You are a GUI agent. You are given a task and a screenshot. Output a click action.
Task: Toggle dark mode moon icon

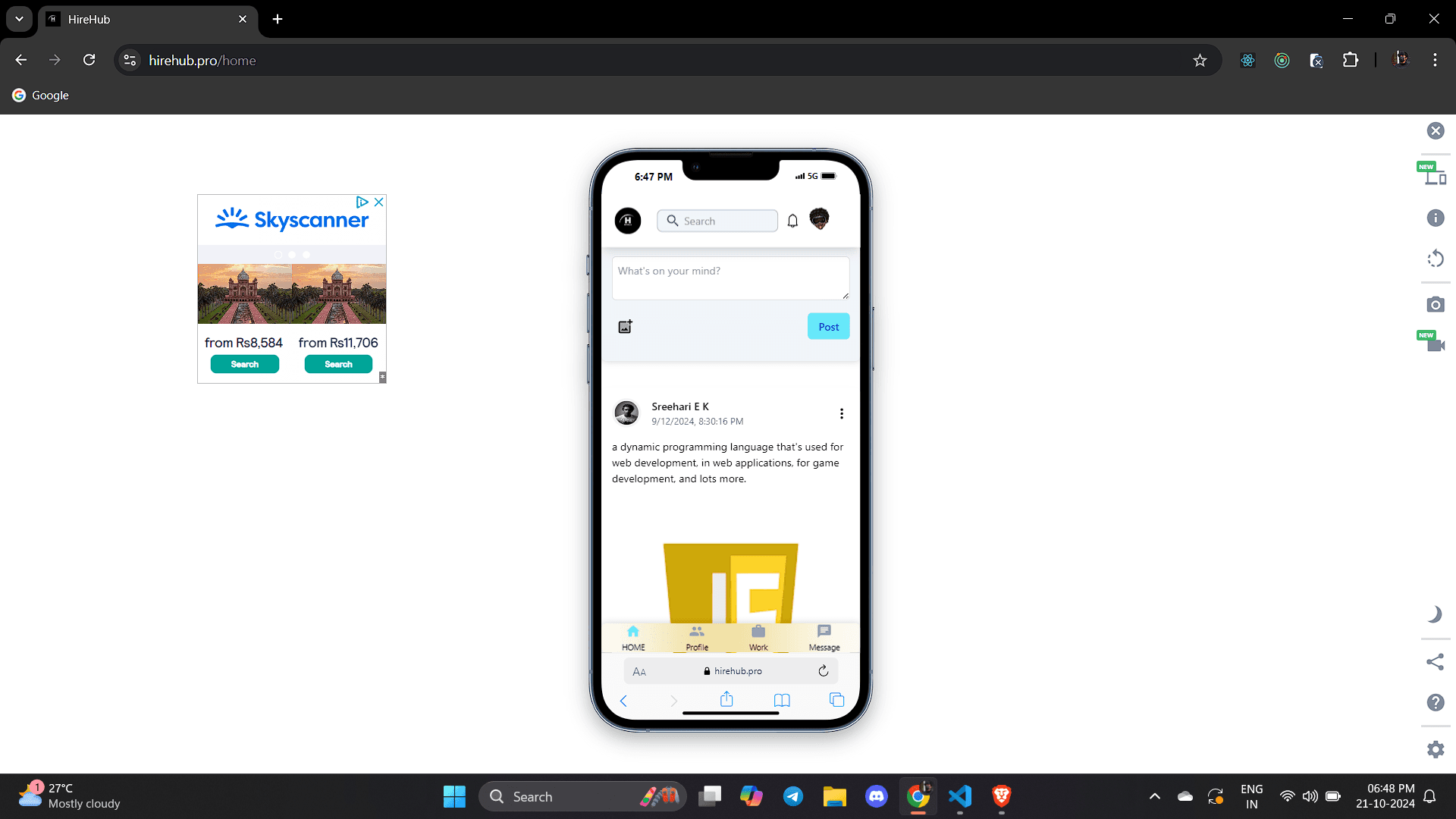(1435, 614)
